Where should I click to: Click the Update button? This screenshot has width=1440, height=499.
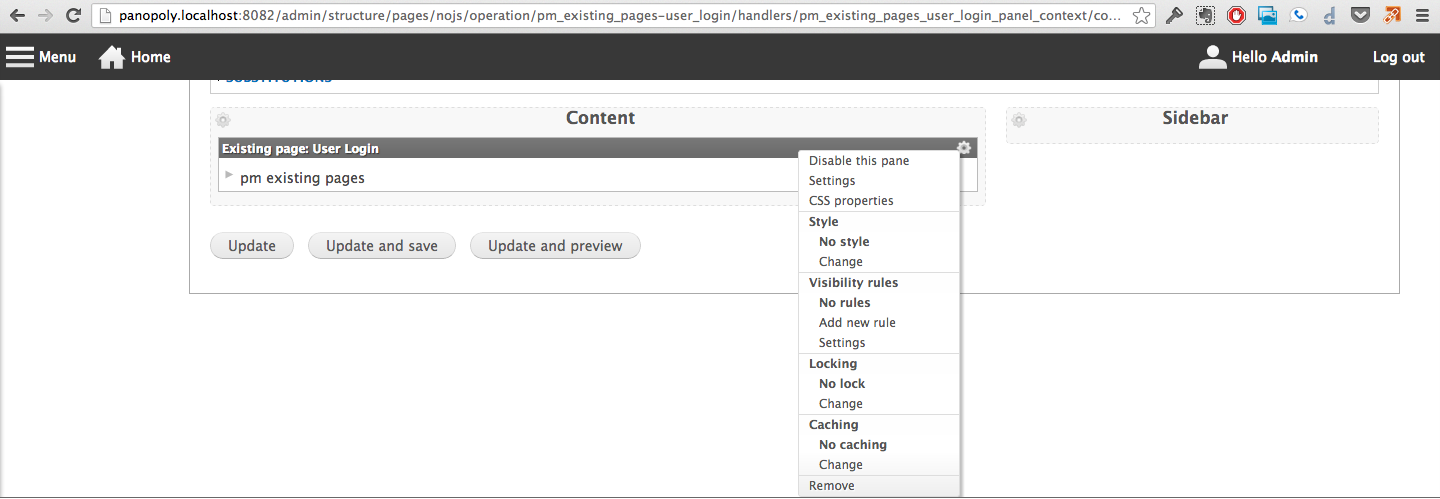[252, 246]
